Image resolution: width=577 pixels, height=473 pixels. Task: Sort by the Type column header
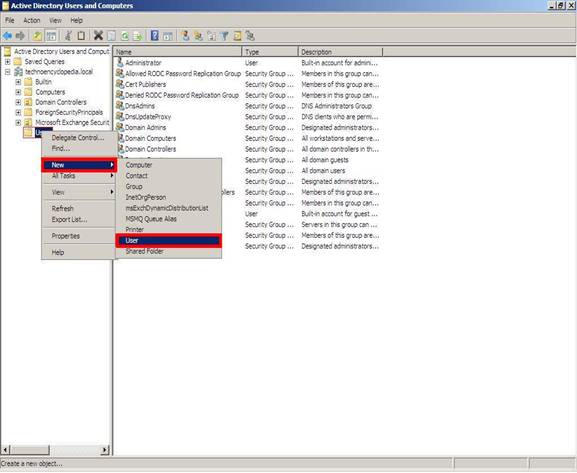(270, 52)
